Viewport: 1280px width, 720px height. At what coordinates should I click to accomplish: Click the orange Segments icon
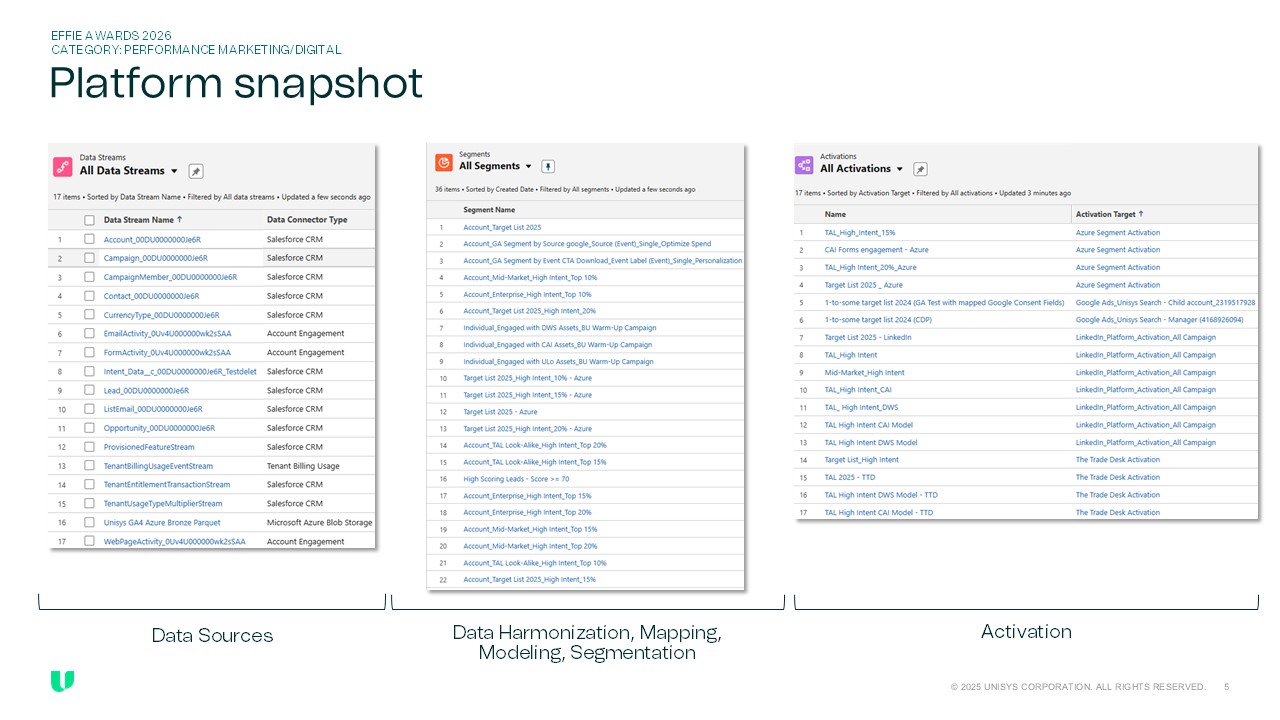444,162
